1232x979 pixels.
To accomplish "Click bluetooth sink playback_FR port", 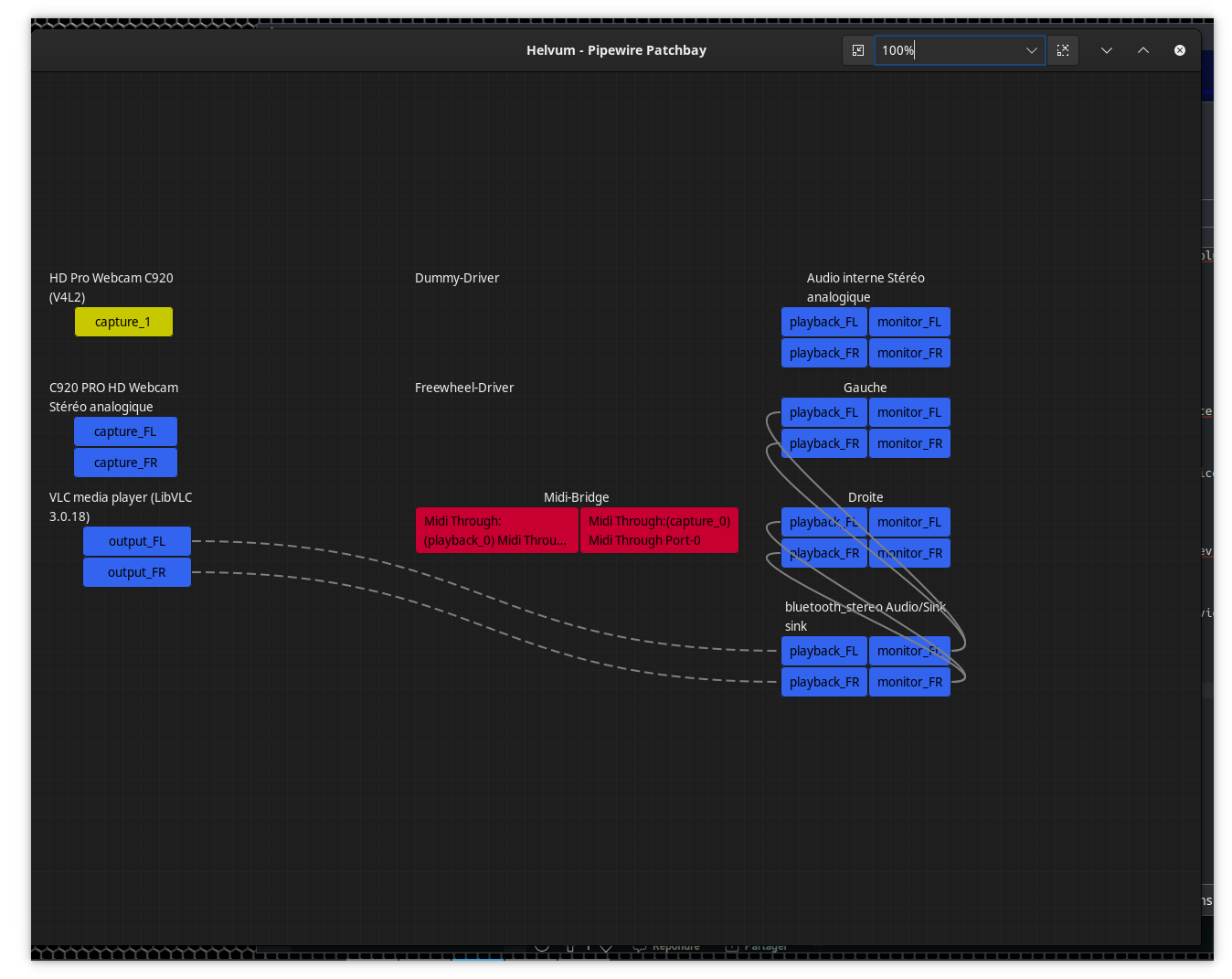I will tap(823, 682).
